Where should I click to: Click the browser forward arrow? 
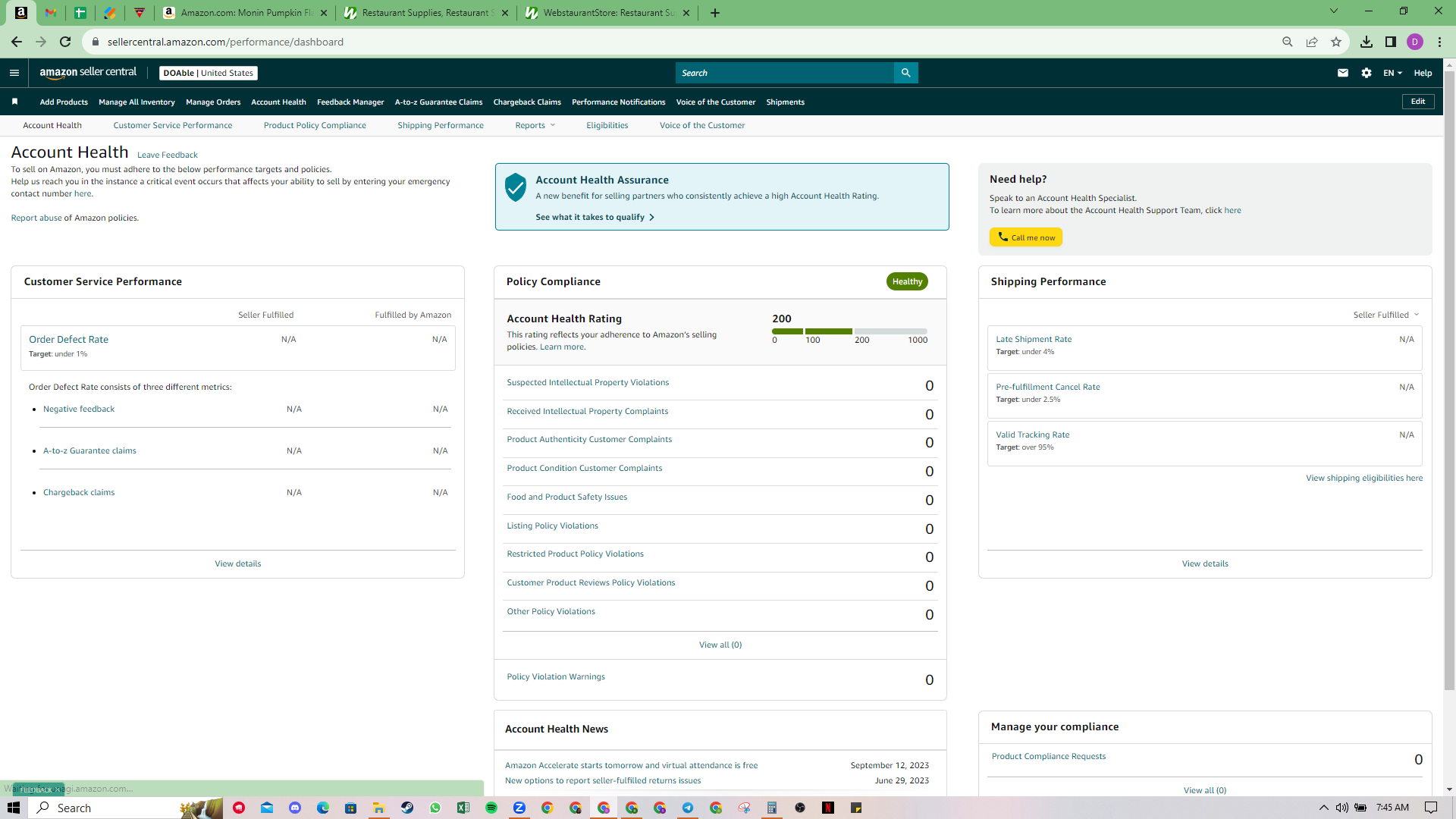point(41,42)
